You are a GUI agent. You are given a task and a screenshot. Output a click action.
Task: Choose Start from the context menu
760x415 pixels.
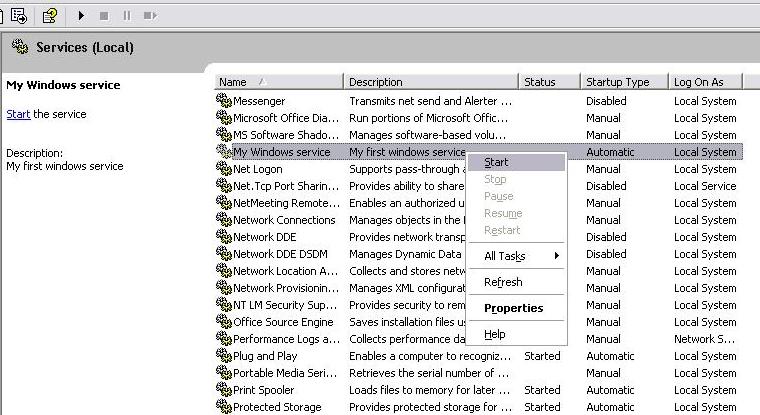517,162
